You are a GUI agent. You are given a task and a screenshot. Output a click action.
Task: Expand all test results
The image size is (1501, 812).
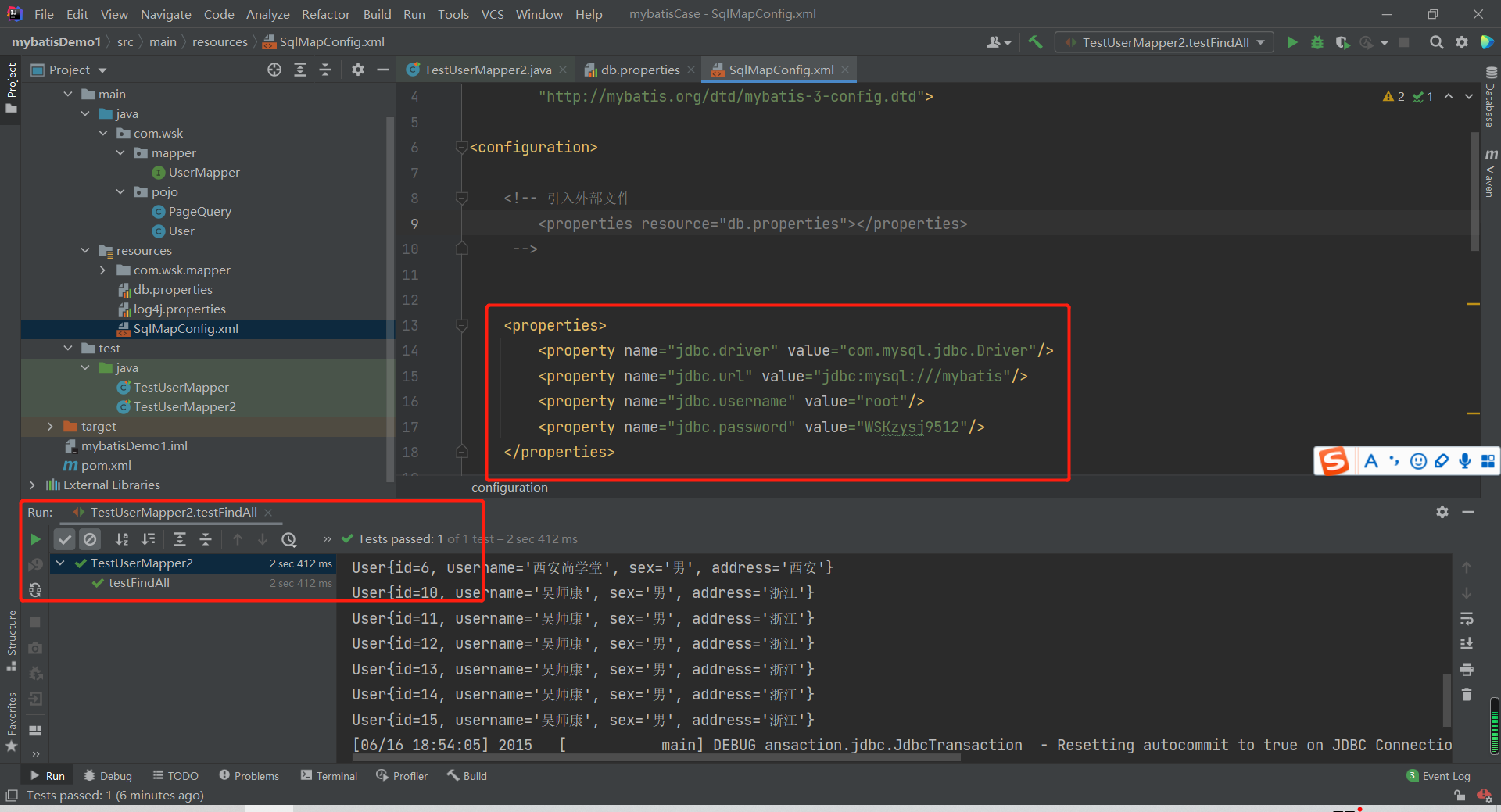(x=180, y=538)
